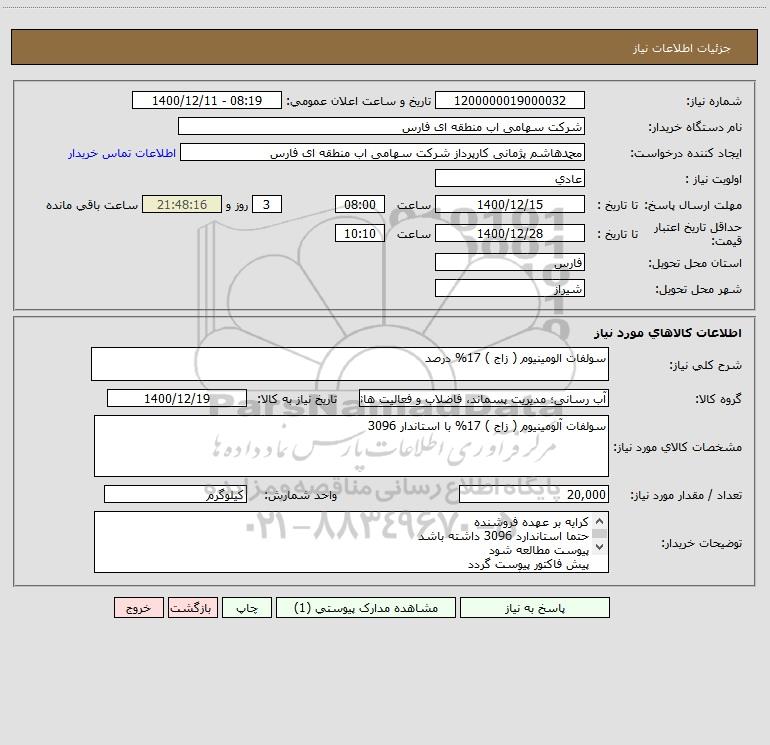Click the label تاریخ نیاز به کالا
770x745 pixels.
[297, 399]
